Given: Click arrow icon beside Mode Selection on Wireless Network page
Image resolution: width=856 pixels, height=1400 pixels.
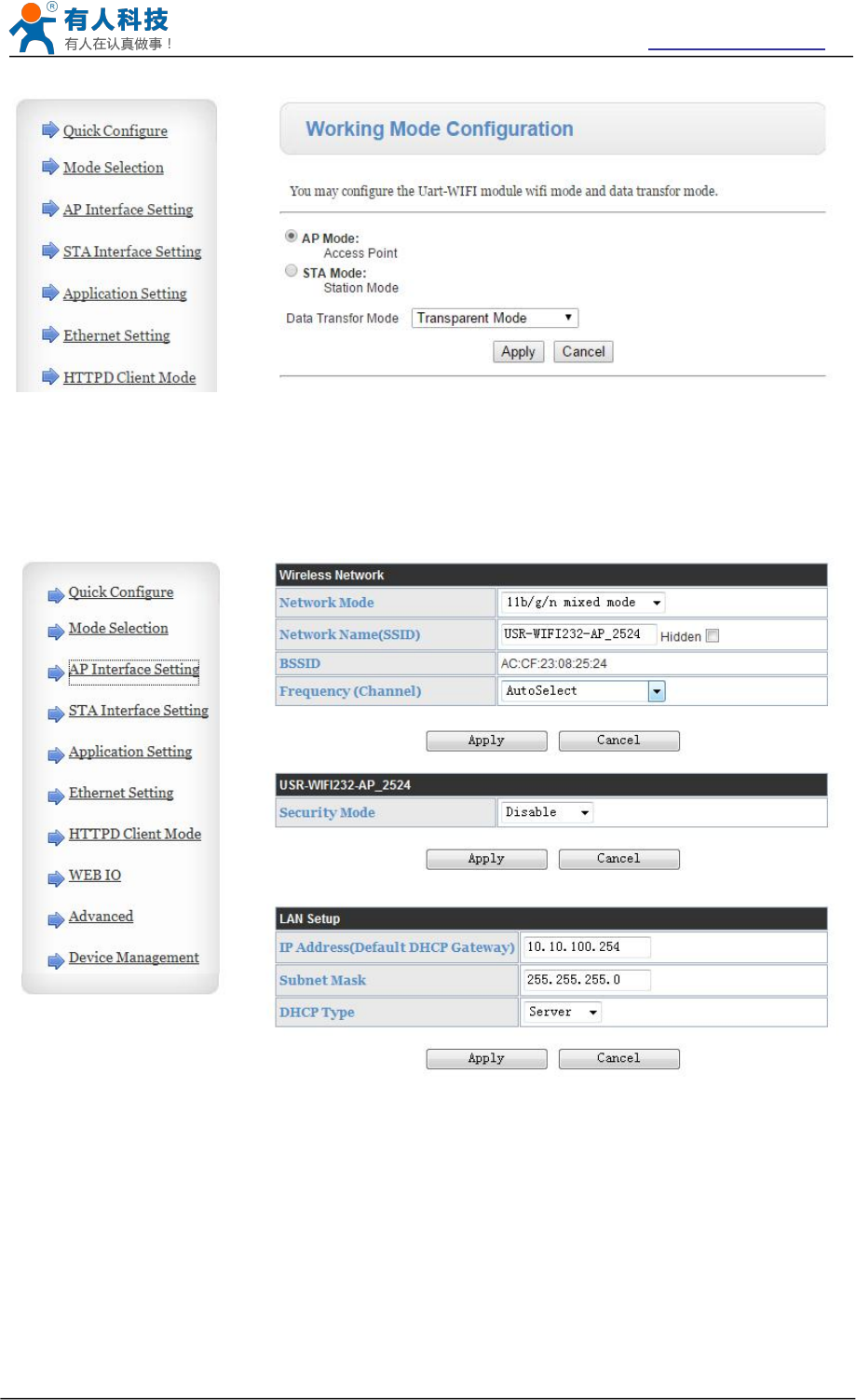Looking at the screenshot, I should coord(56,632).
